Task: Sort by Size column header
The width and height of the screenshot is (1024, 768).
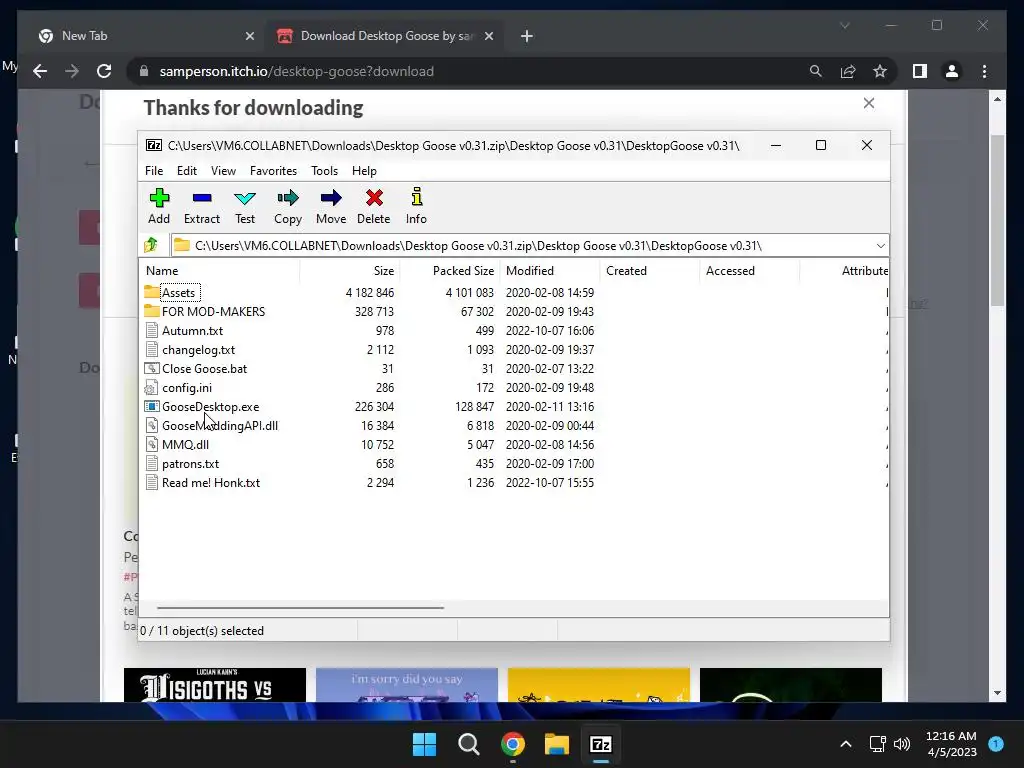Action: pos(350,270)
